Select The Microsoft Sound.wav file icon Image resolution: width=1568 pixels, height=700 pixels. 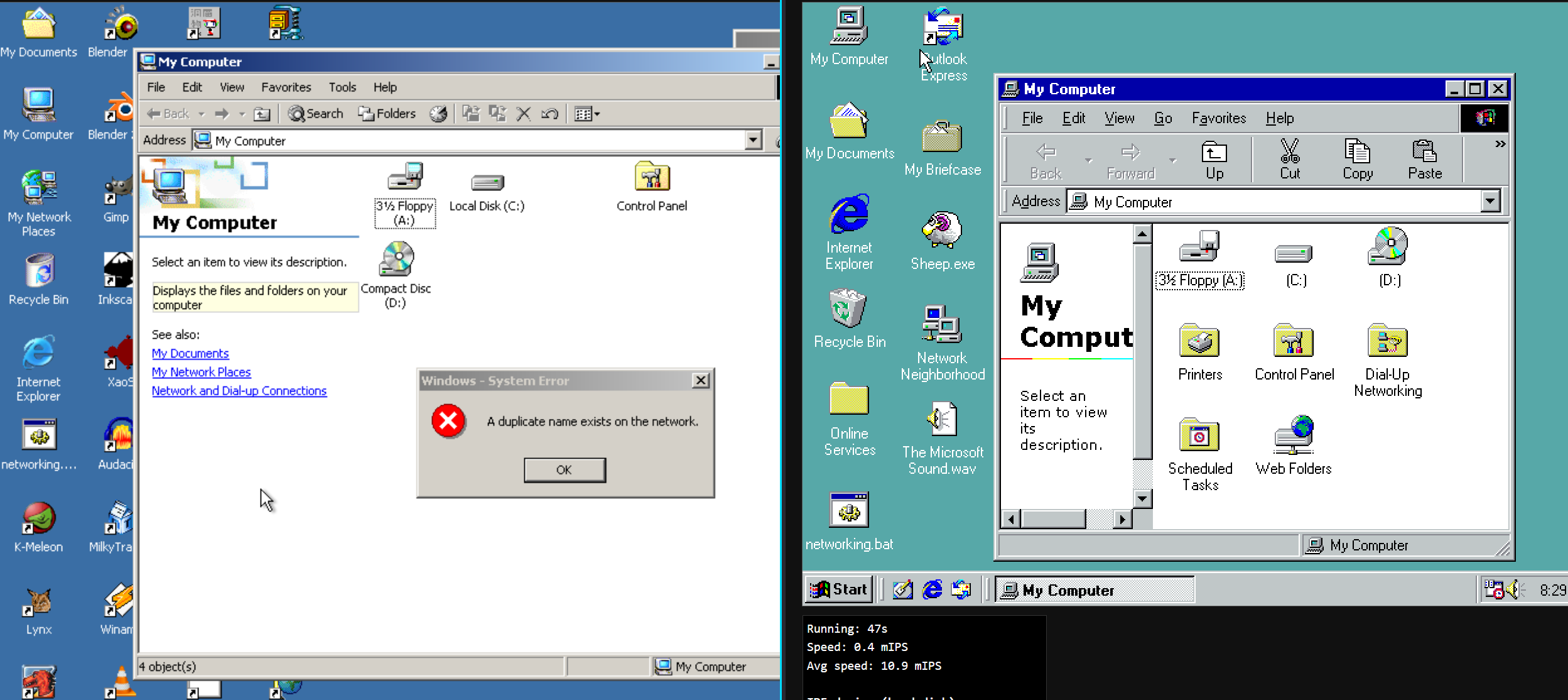pyautogui.click(x=943, y=438)
